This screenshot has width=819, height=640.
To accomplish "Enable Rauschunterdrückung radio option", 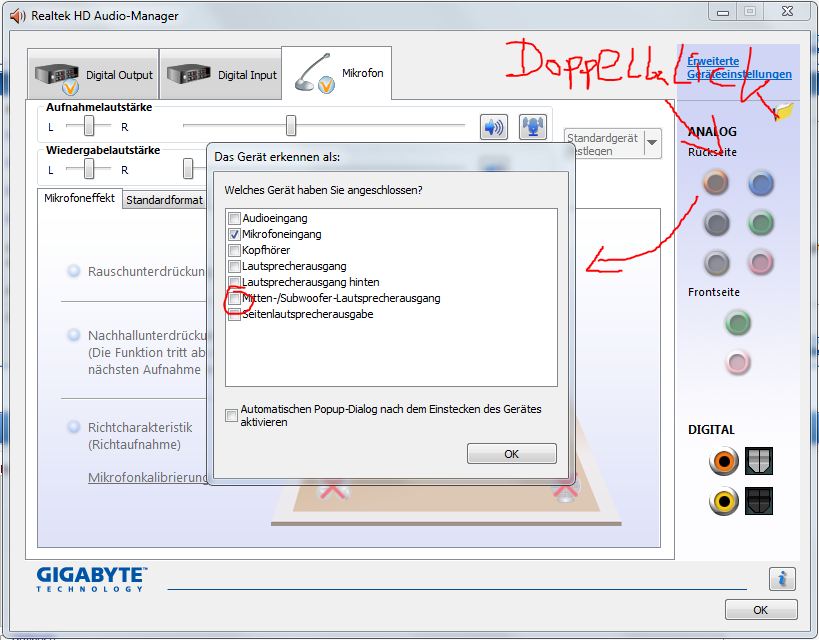I will coord(74,271).
